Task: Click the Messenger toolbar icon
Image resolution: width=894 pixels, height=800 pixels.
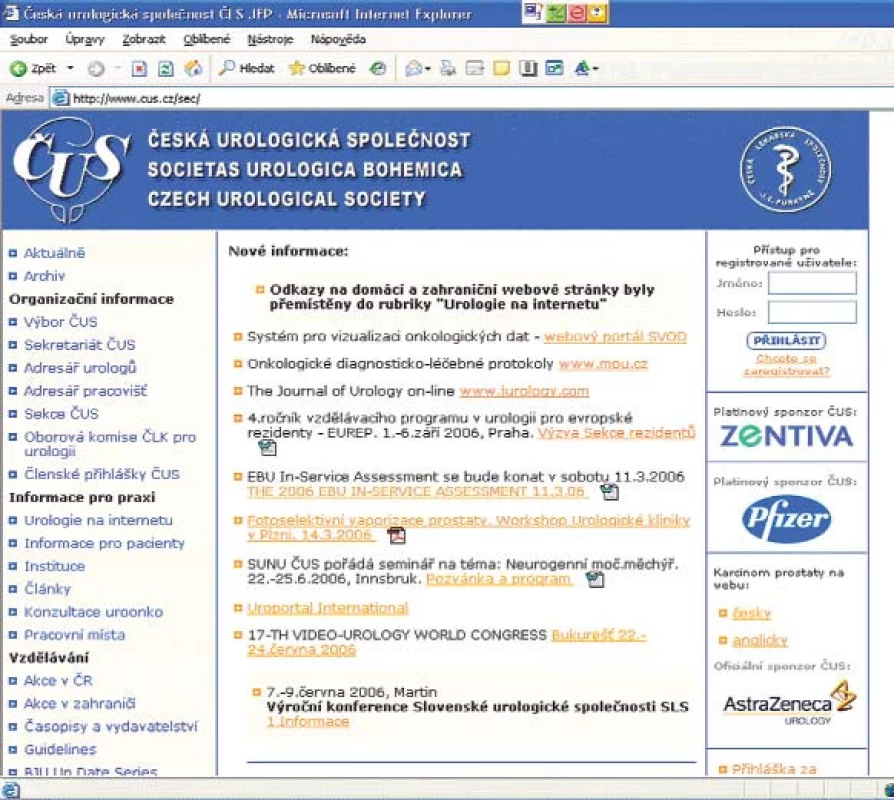Action: tap(554, 68)
